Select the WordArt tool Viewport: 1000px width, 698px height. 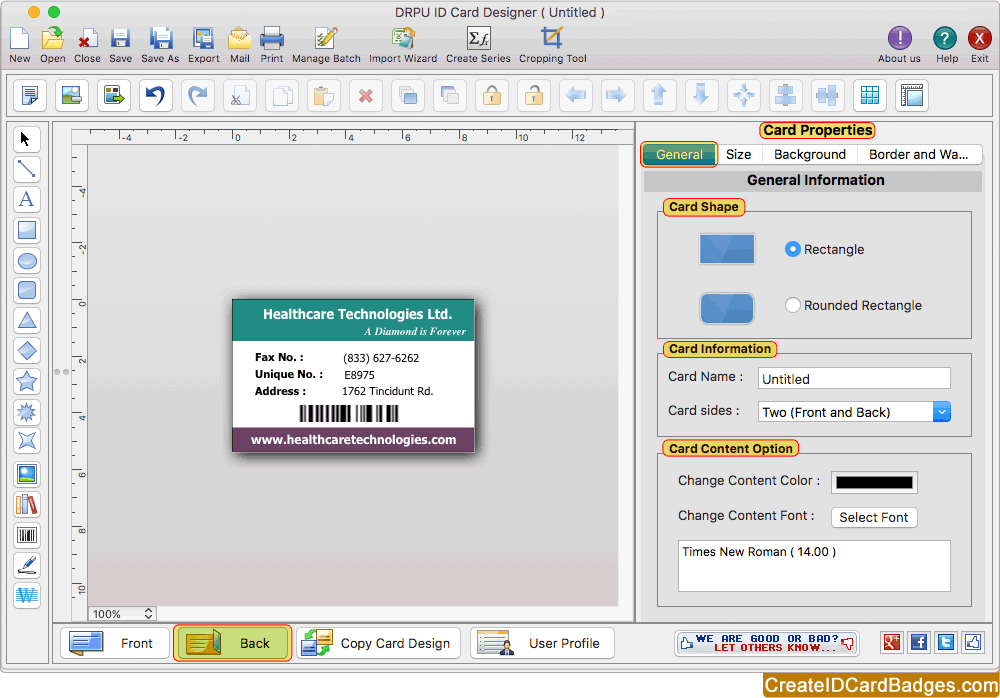[27, 595]
